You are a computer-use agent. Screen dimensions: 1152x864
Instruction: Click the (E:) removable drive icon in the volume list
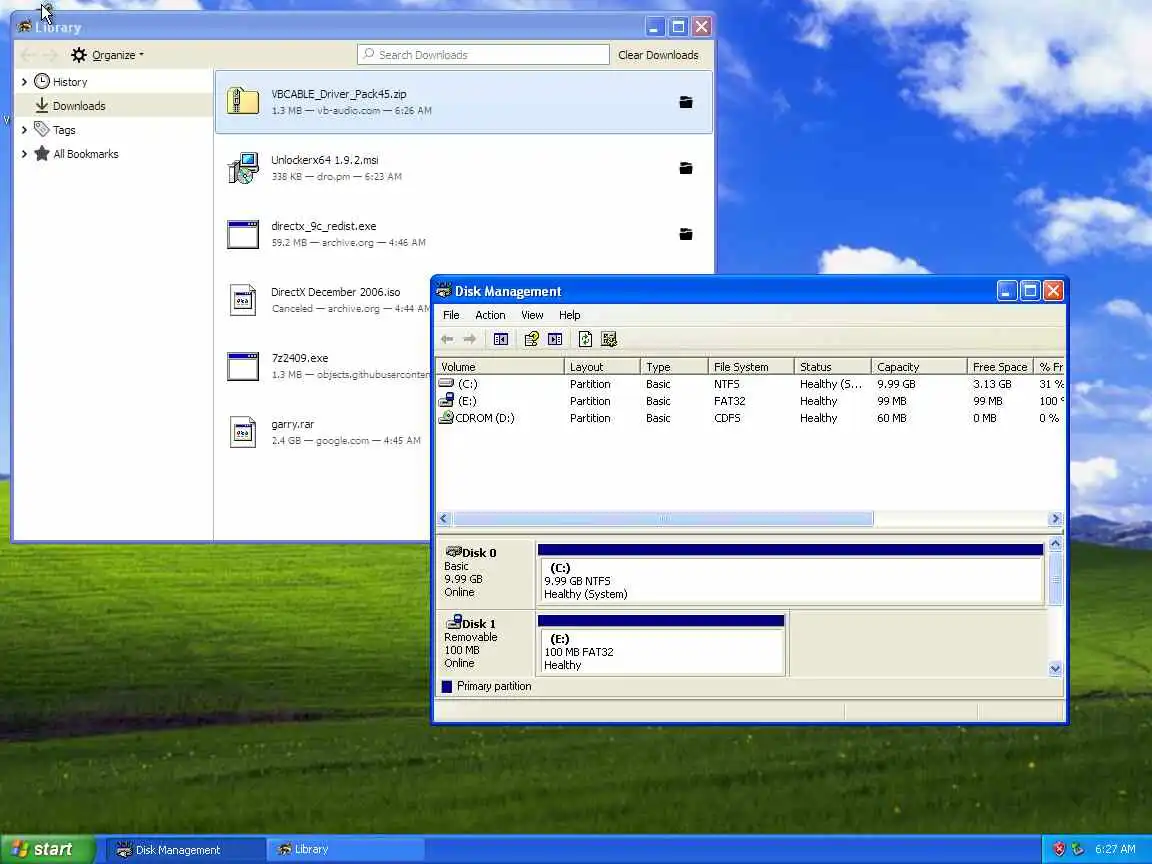(x=446, y=400)
